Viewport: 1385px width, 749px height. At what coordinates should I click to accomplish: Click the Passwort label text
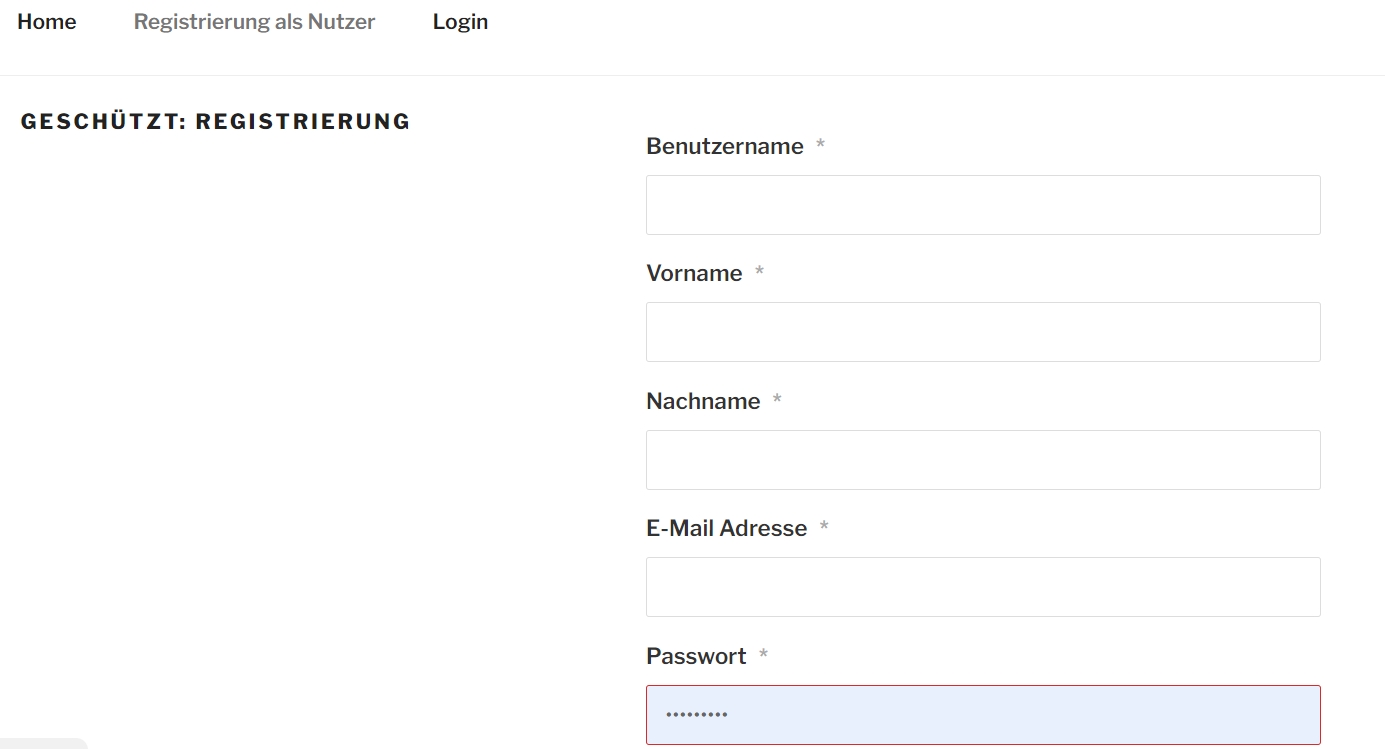point(696,656)
